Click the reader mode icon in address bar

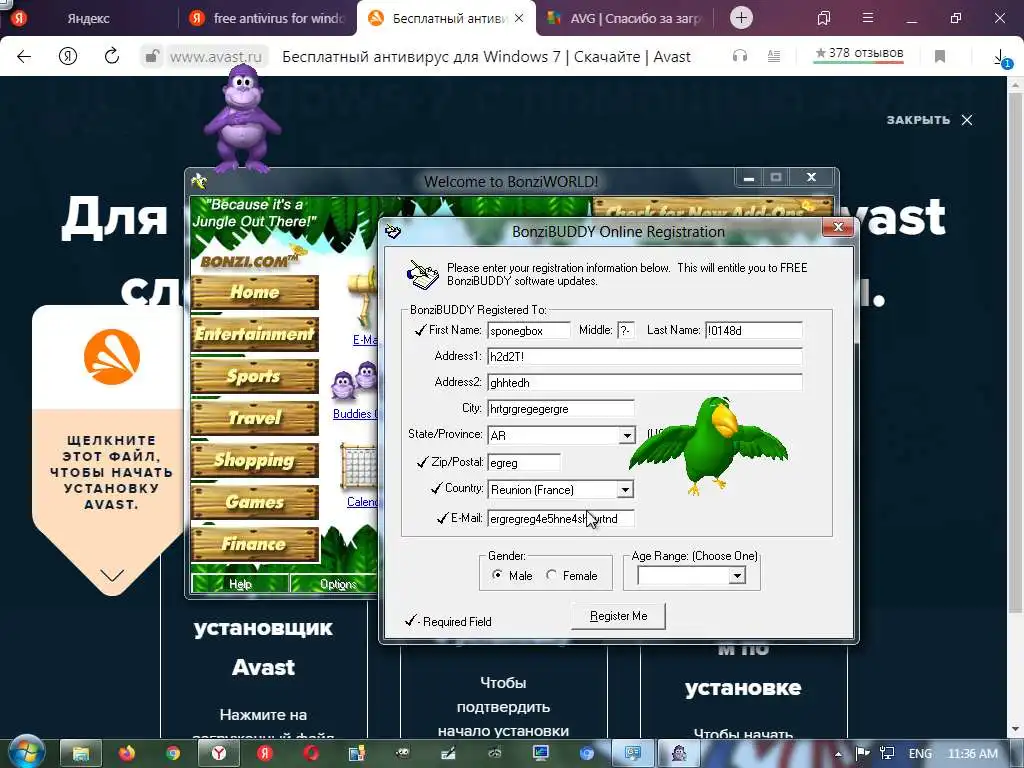point(774,57)
